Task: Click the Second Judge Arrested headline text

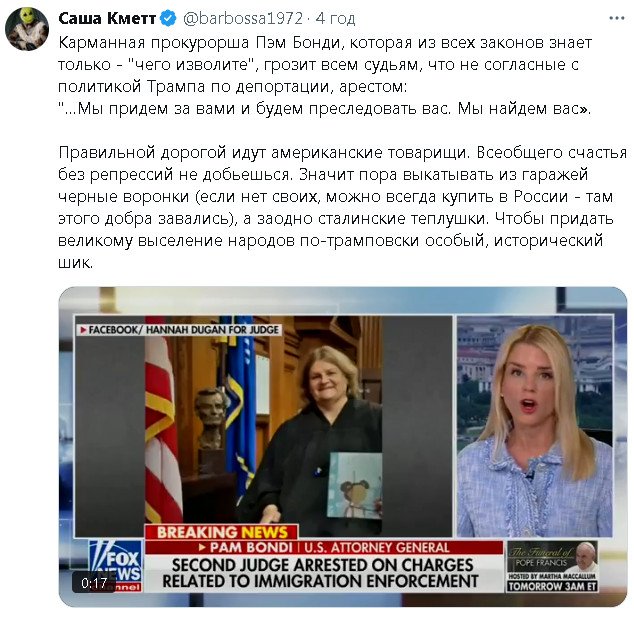Action: coord(321,573)
